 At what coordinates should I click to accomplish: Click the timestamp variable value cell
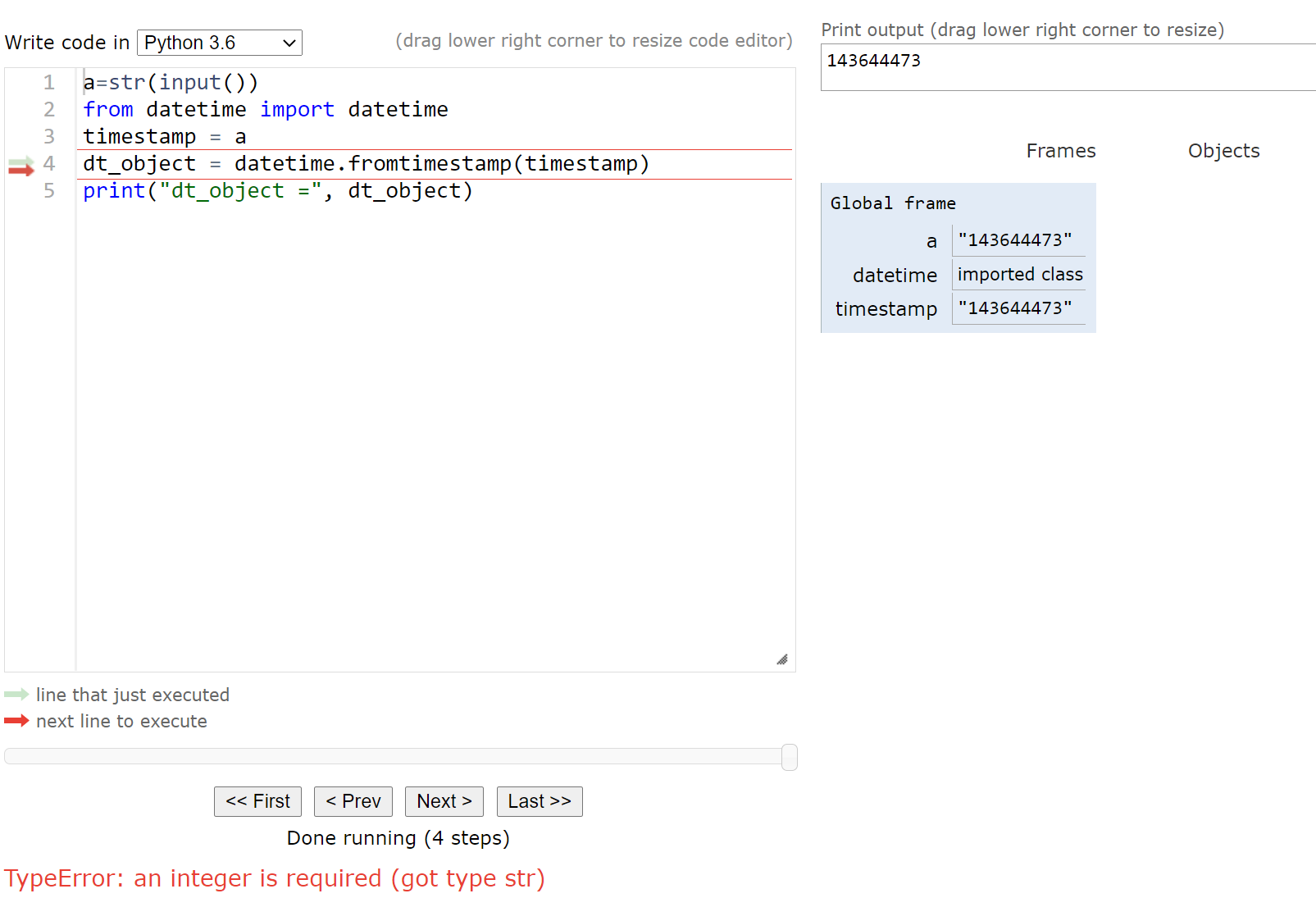click(x=1018, y=308)
